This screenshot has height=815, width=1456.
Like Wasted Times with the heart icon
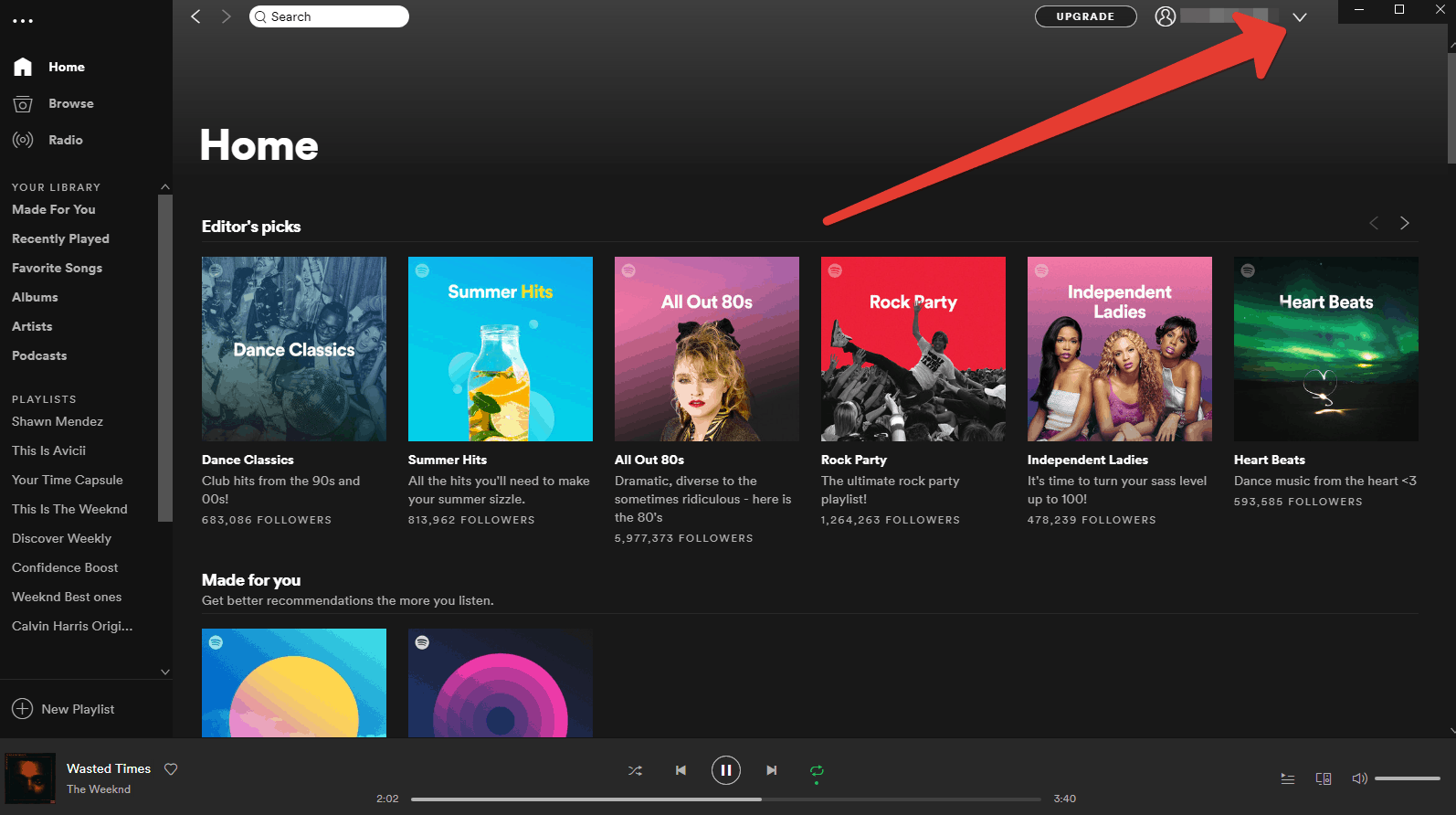point(171,769)
